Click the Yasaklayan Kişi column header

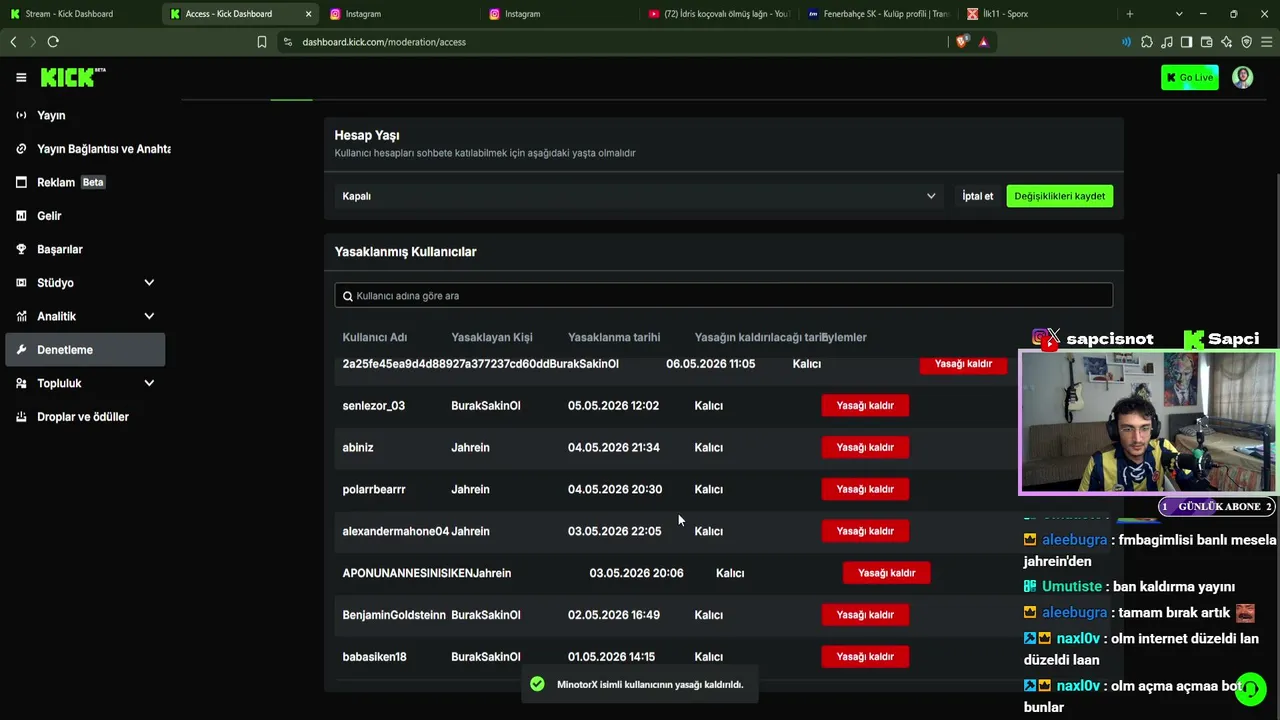pyautogui.click(x=492, y=337)
